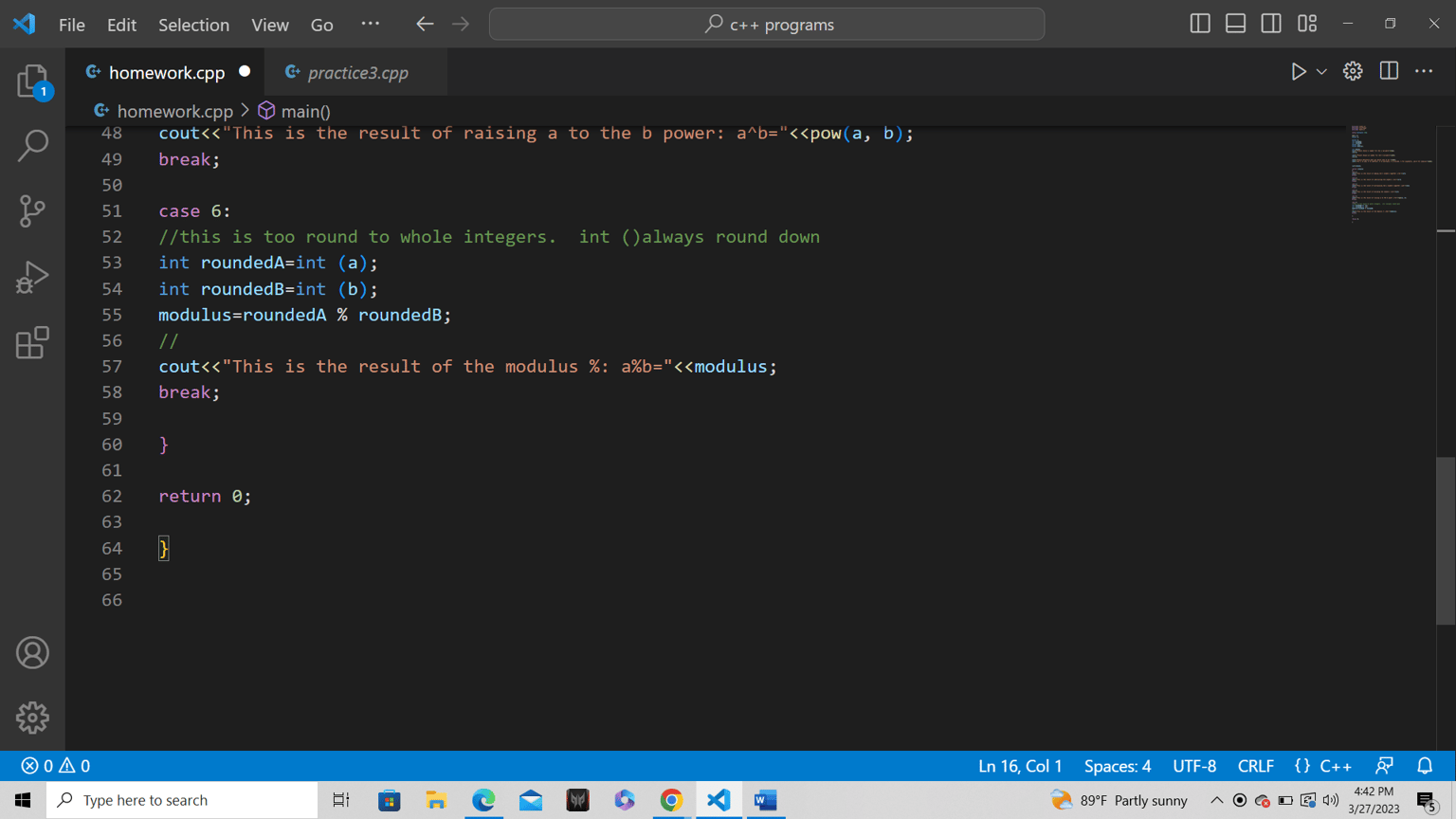Toggle the bottom panel
1456x819 pixels.
1235,24
